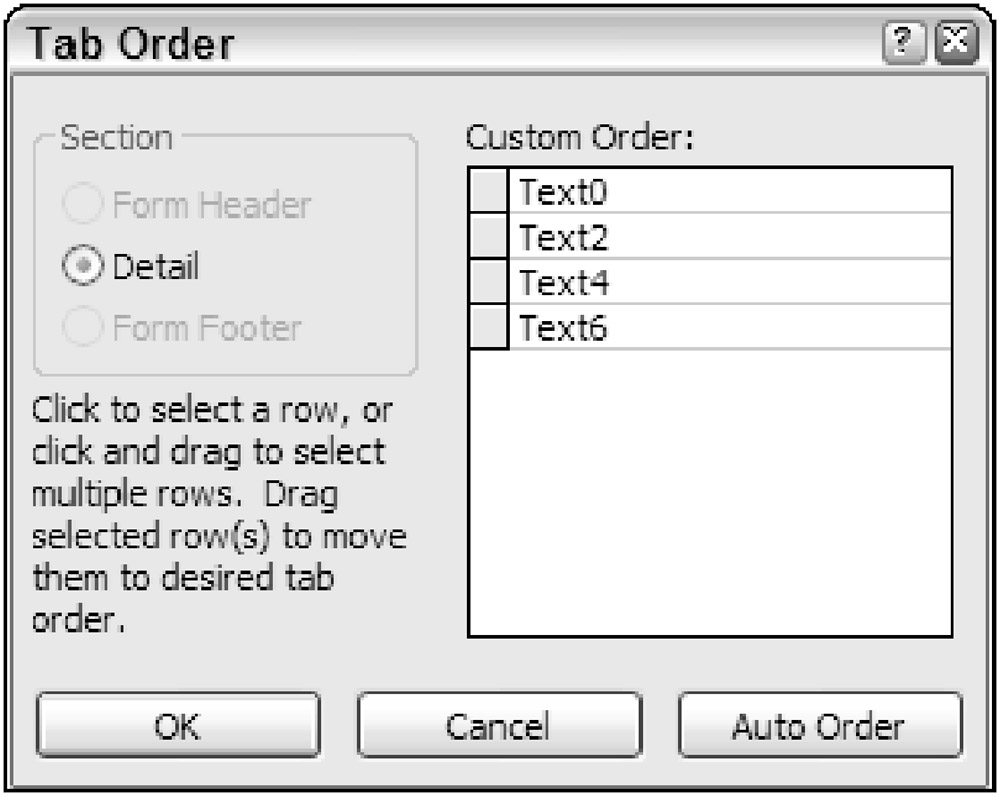Close the Tab Order dialog
This screenshot has width=1000, height=796.
[x=954, y=46]
